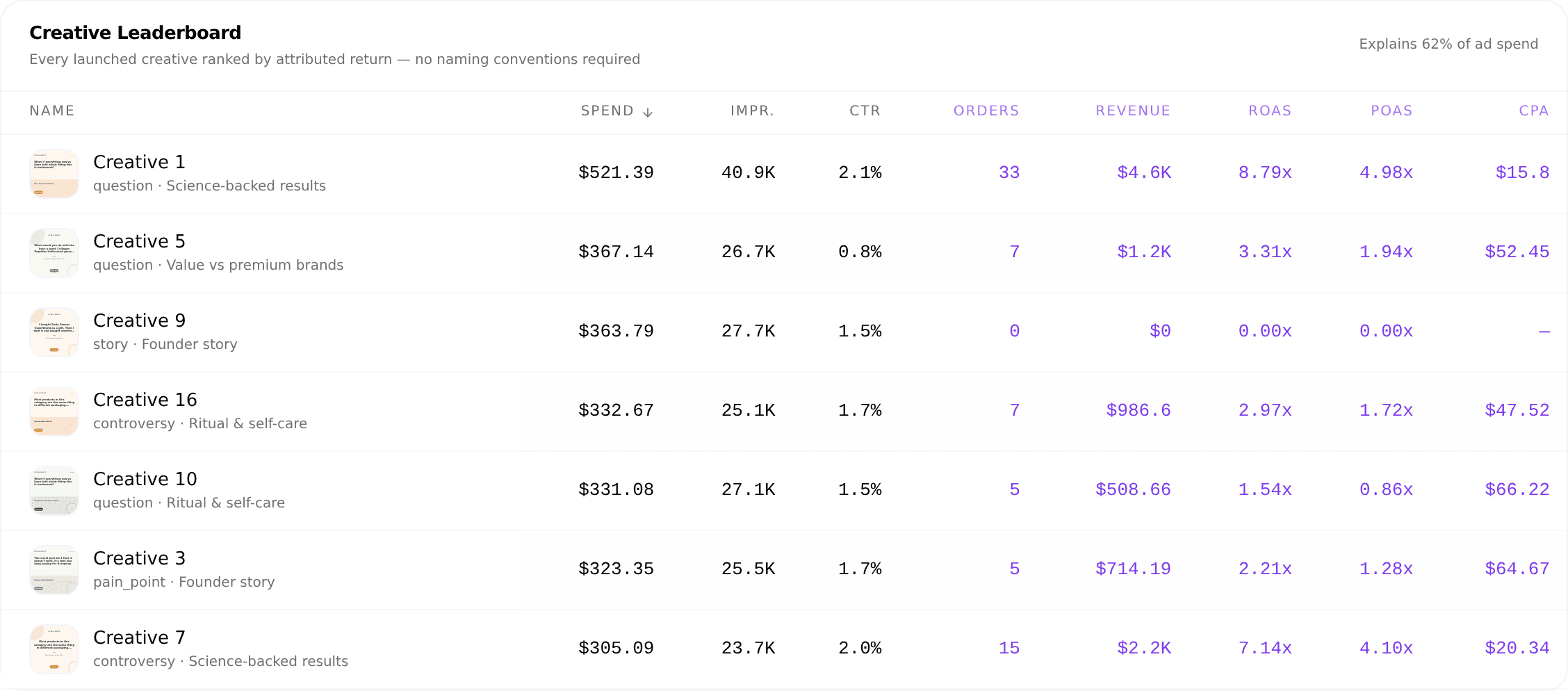Click 'question · Value vs premium brands' subtitle

coord(218,266)
